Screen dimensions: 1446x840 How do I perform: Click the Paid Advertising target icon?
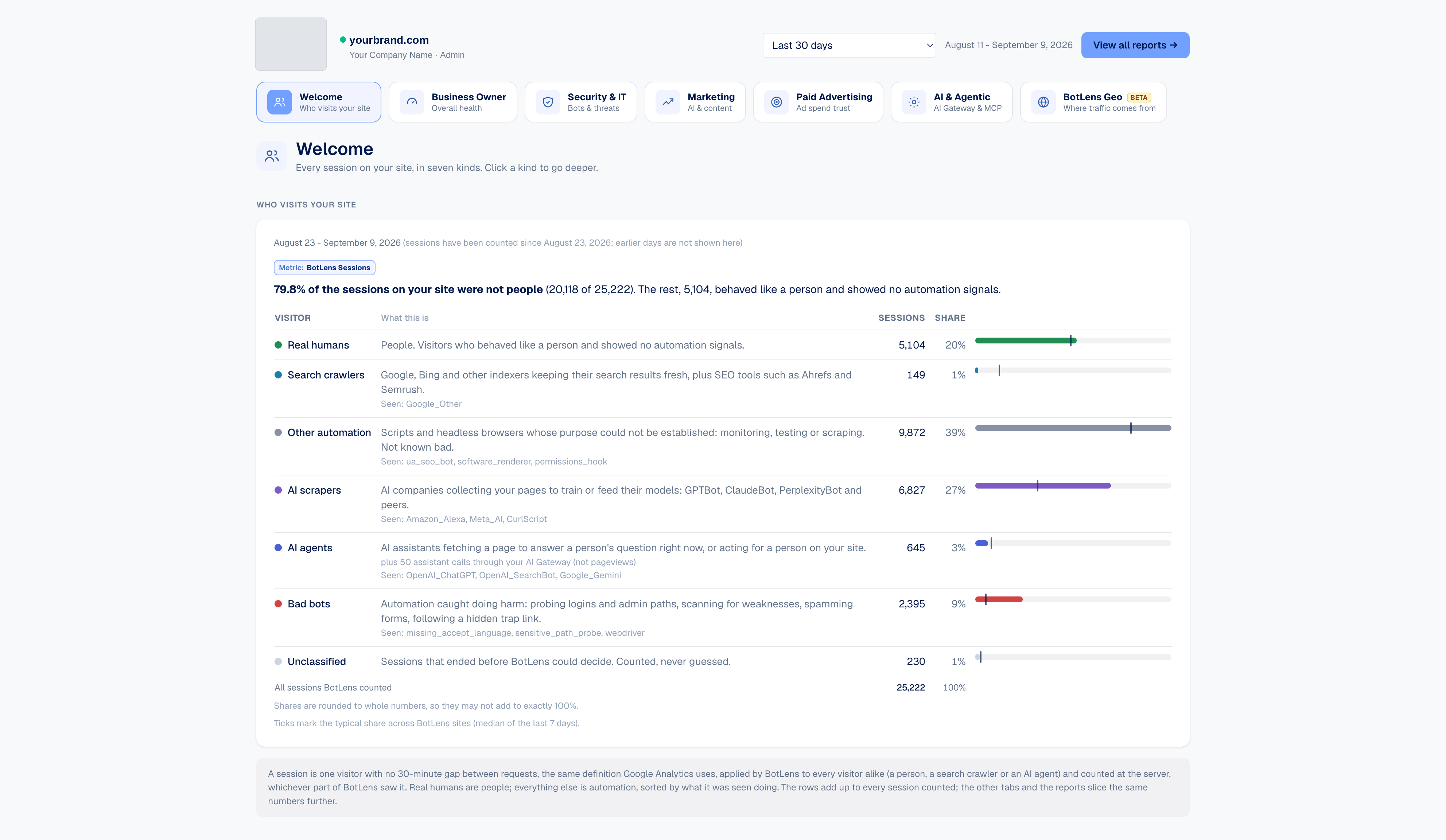pos(776,102)
